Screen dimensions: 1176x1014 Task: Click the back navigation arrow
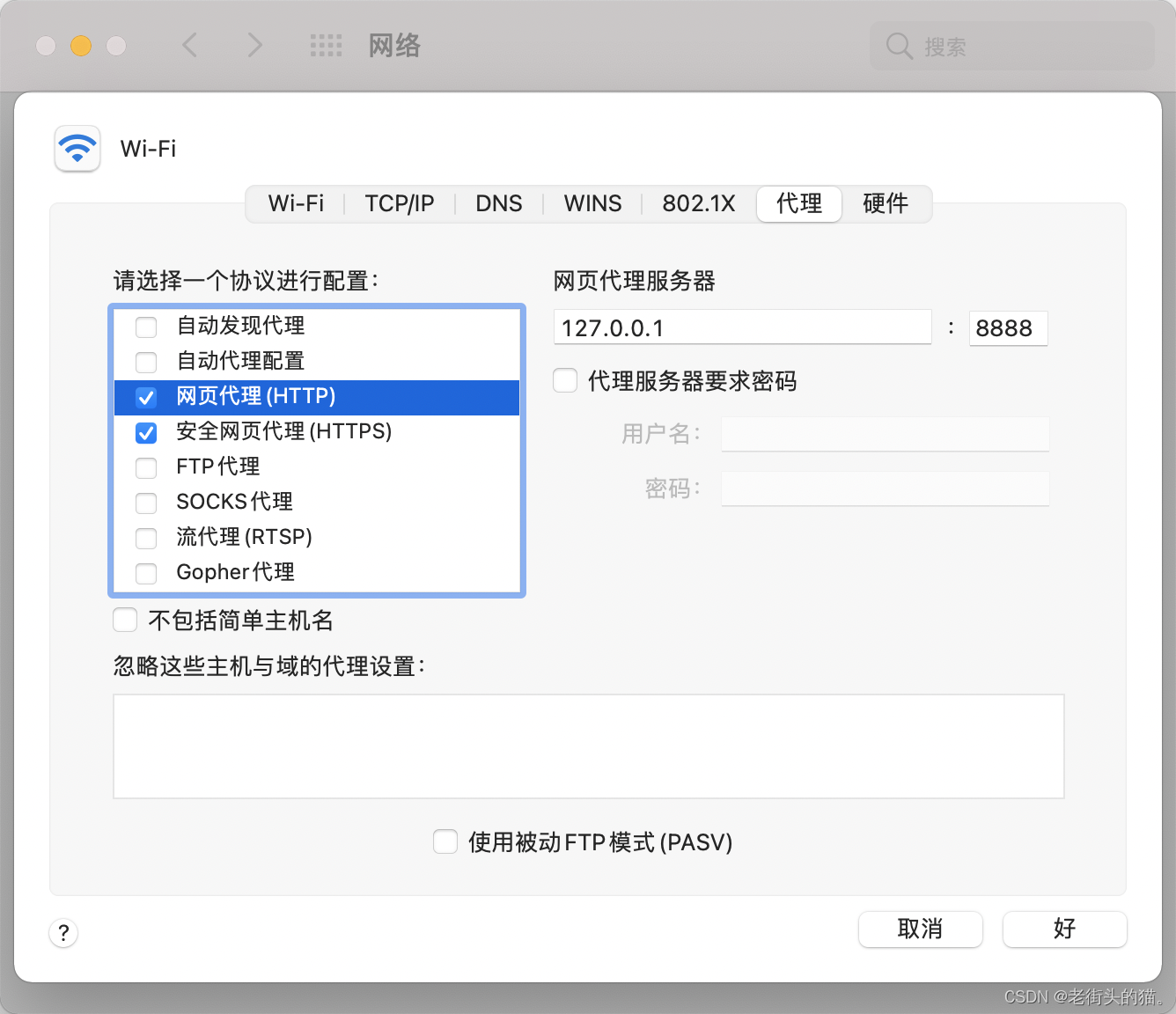pyautogui.click(x=189, y=45)
